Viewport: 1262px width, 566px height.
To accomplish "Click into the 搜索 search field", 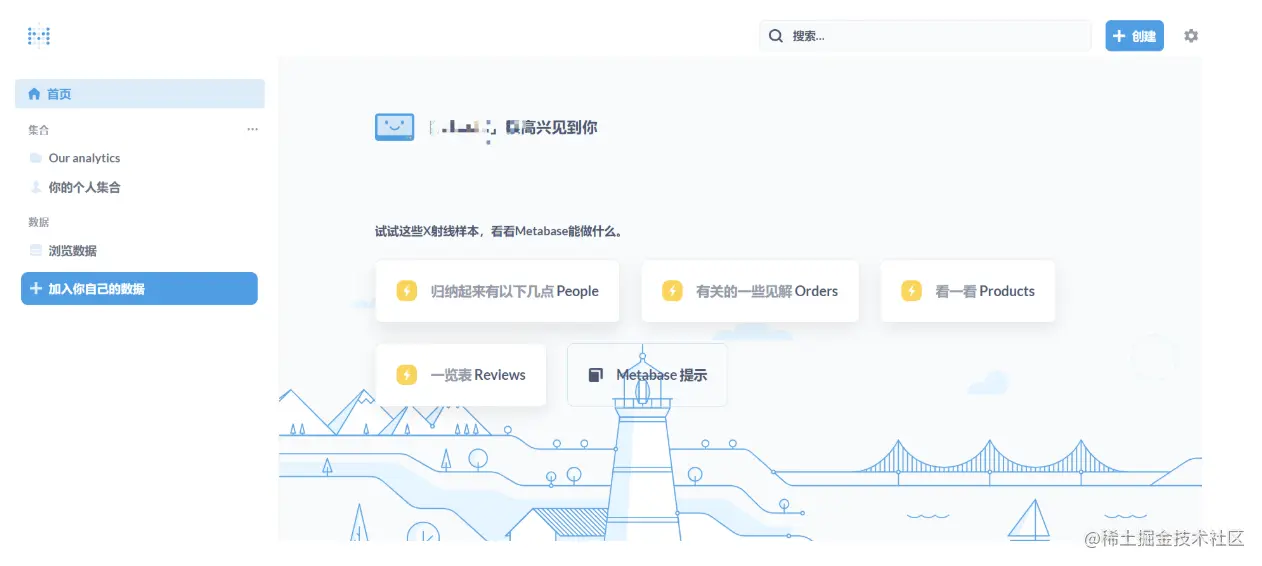I will click(925, 36).
